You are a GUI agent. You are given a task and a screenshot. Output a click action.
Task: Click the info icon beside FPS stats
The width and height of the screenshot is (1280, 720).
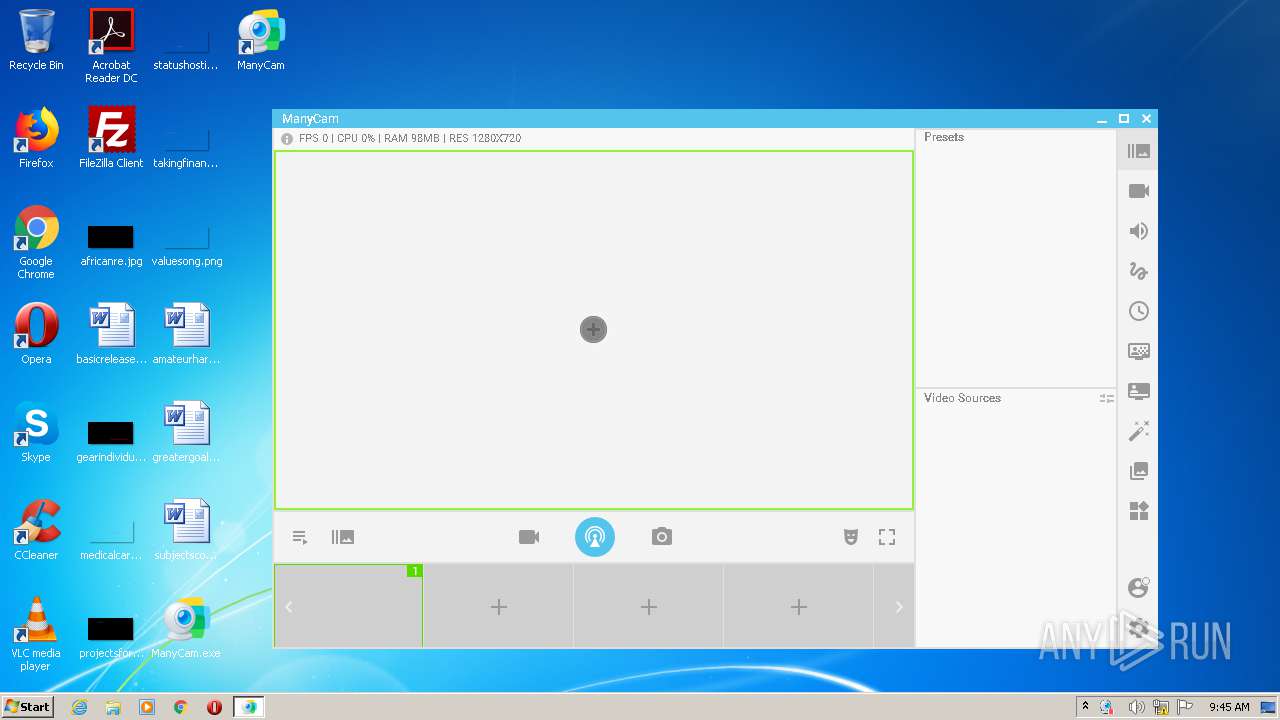(287, 139)
